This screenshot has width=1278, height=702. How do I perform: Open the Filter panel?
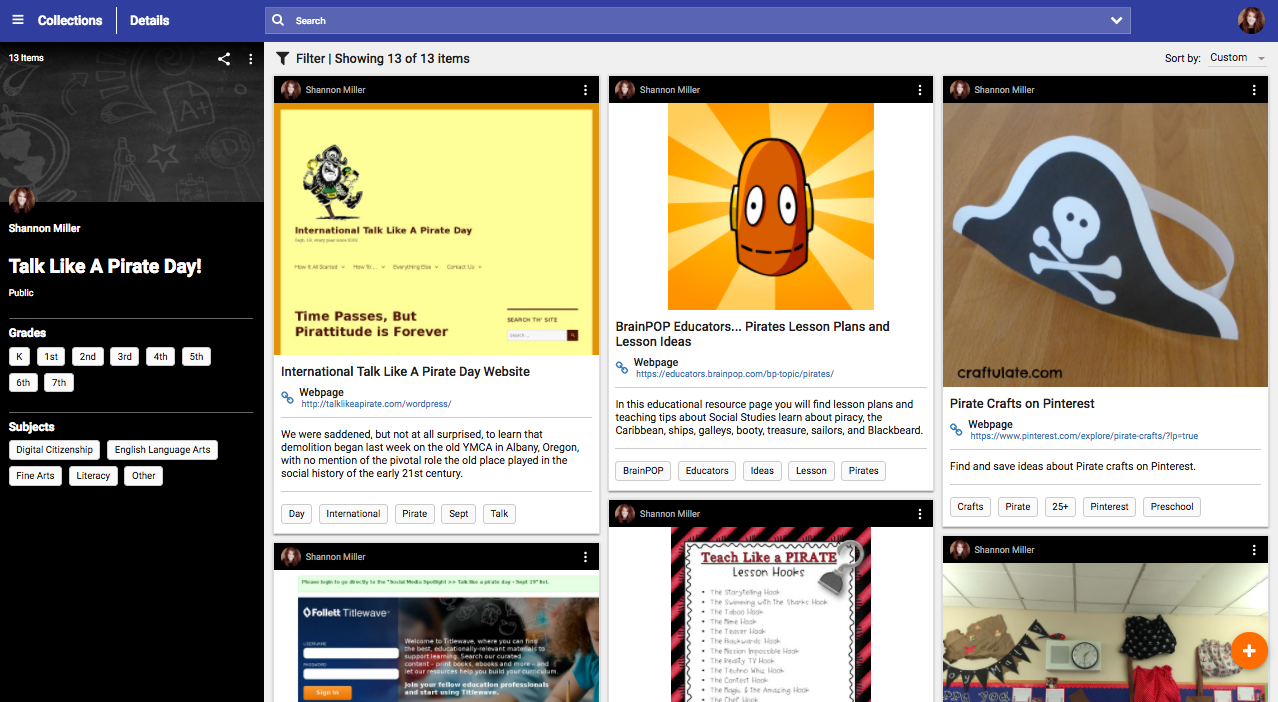(x=282, y=58)
